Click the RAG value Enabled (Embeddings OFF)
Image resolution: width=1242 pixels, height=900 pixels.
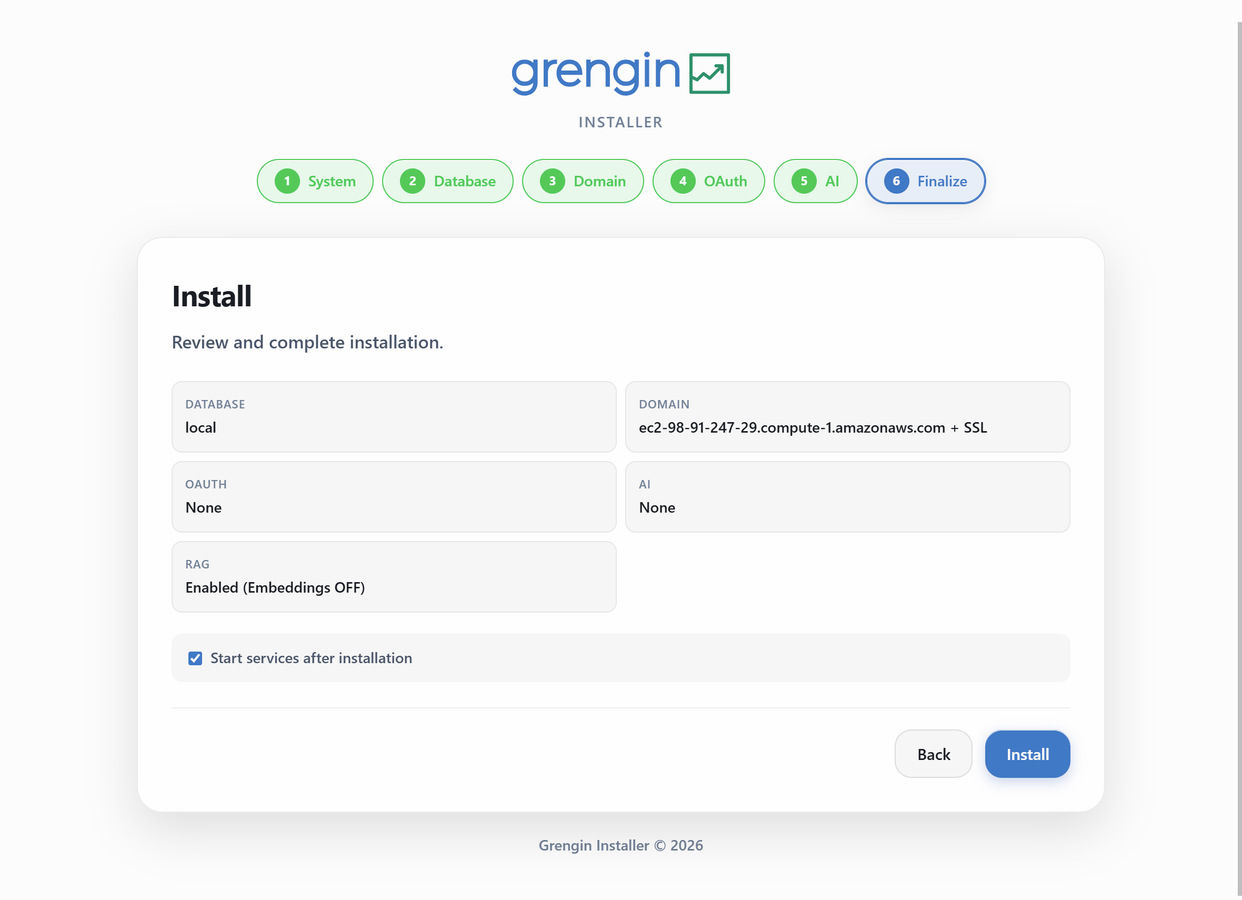[x=275, y=588]
